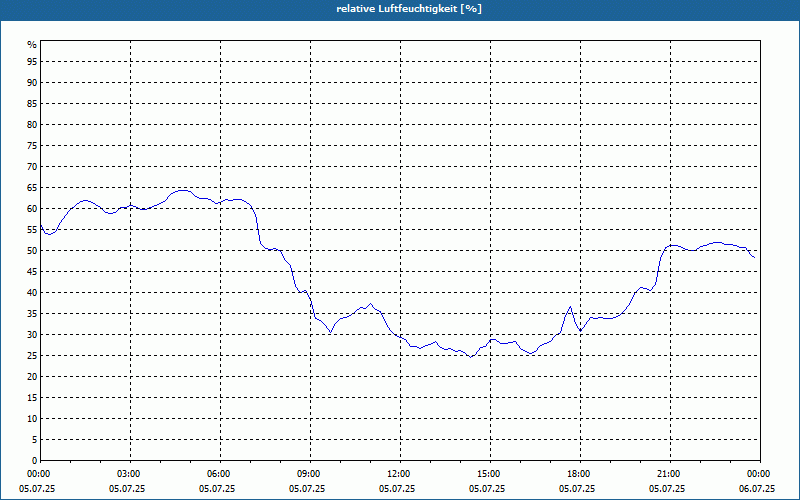Screen dimensions: 800x500
Task: Select the '05.07.25' date under 21:00
Action: 667,489
